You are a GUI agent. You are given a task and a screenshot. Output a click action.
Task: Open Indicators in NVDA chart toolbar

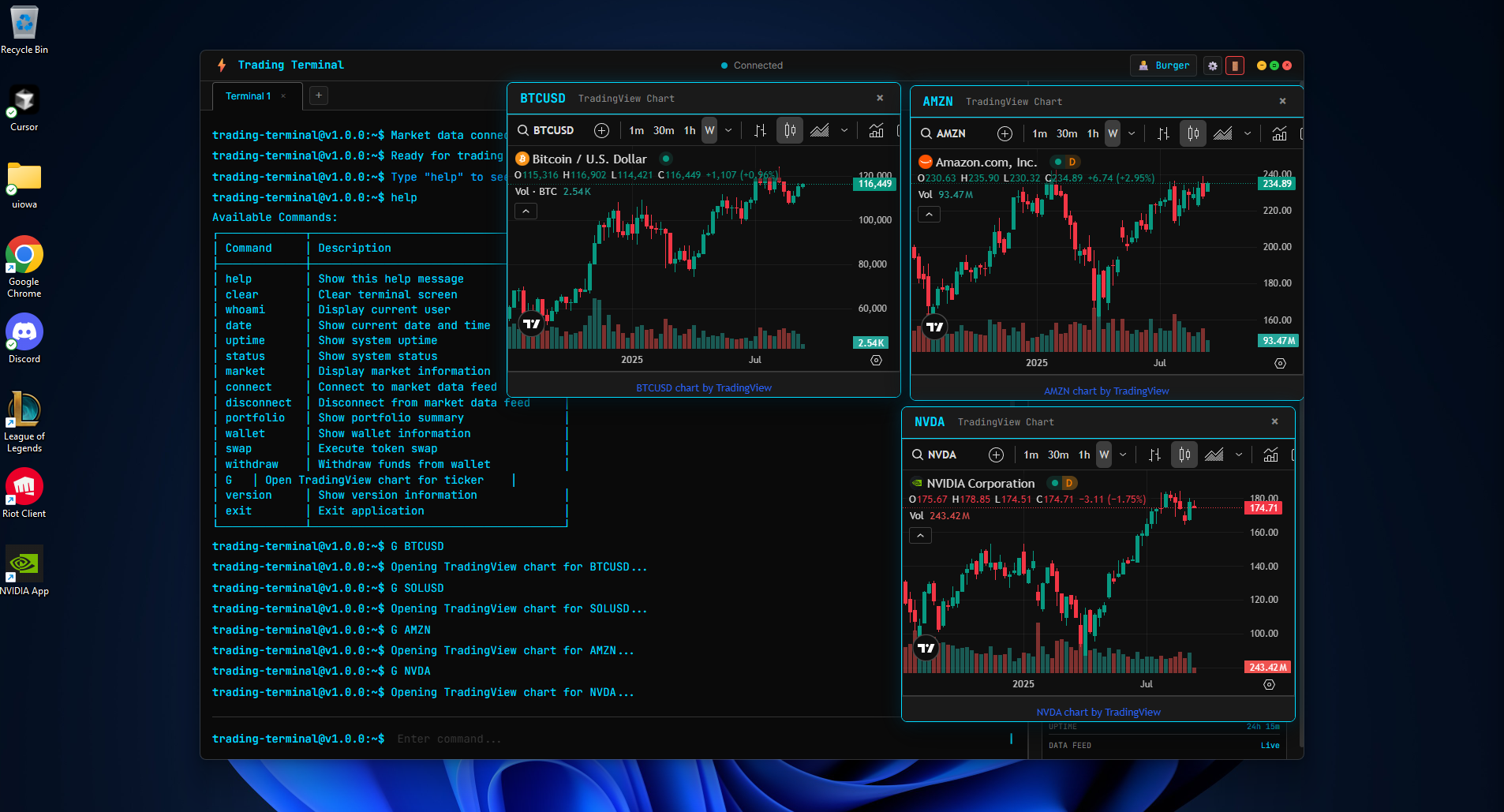pyautogui.click(x=1270, y=455)
